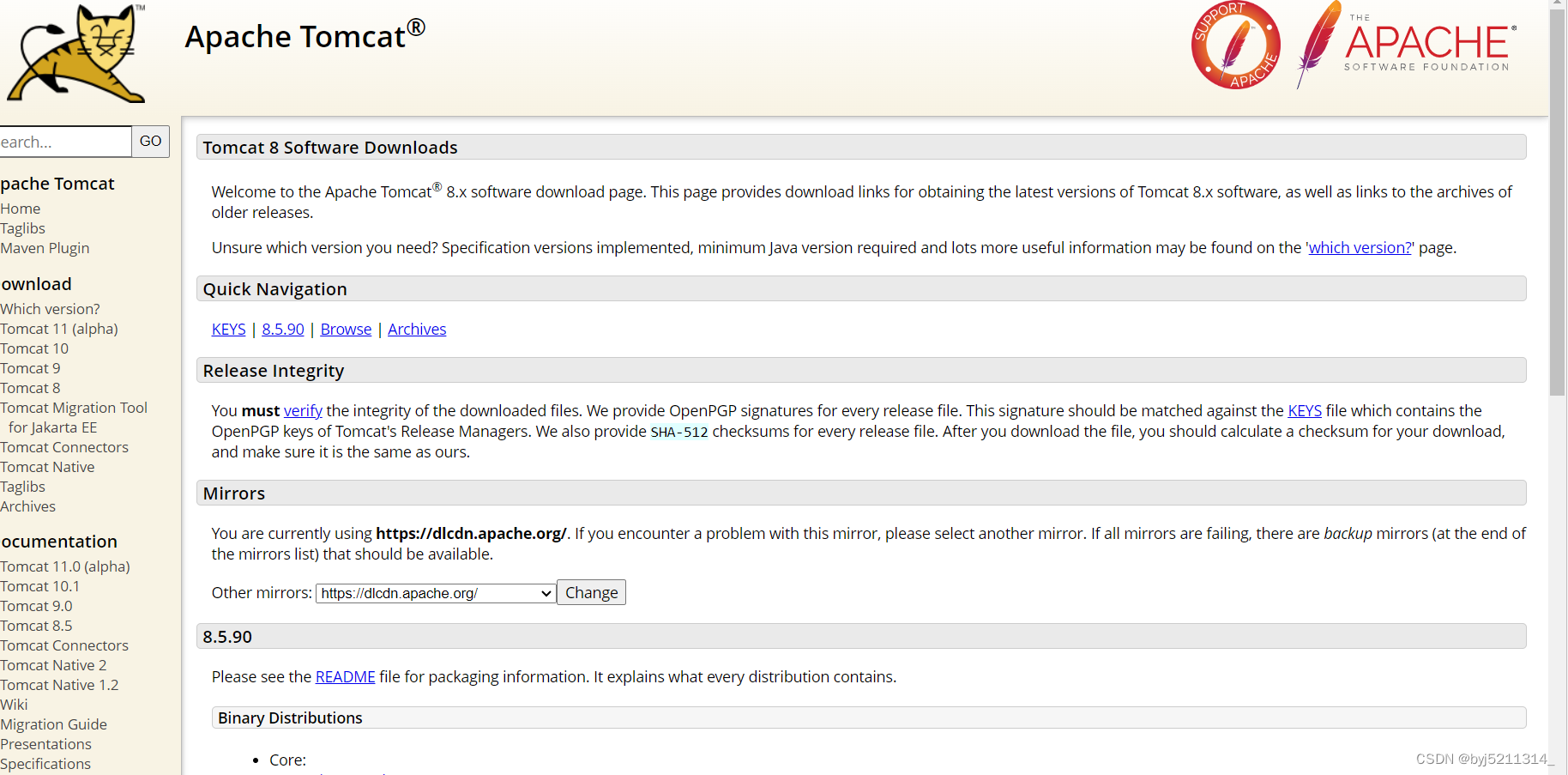Click the Tomcat cat logo
Screen dimensions: 1568x775
pyautogui.click(x=76, y=53)
